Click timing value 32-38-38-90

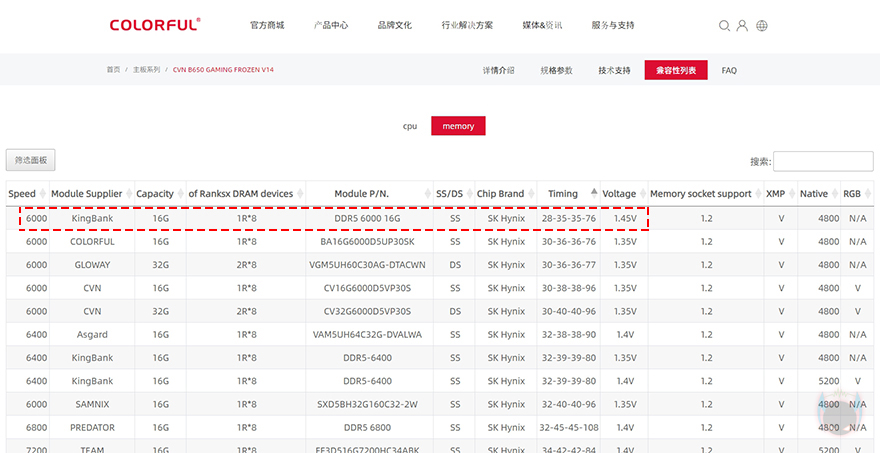pyautogui.click(x=569, y=335)
